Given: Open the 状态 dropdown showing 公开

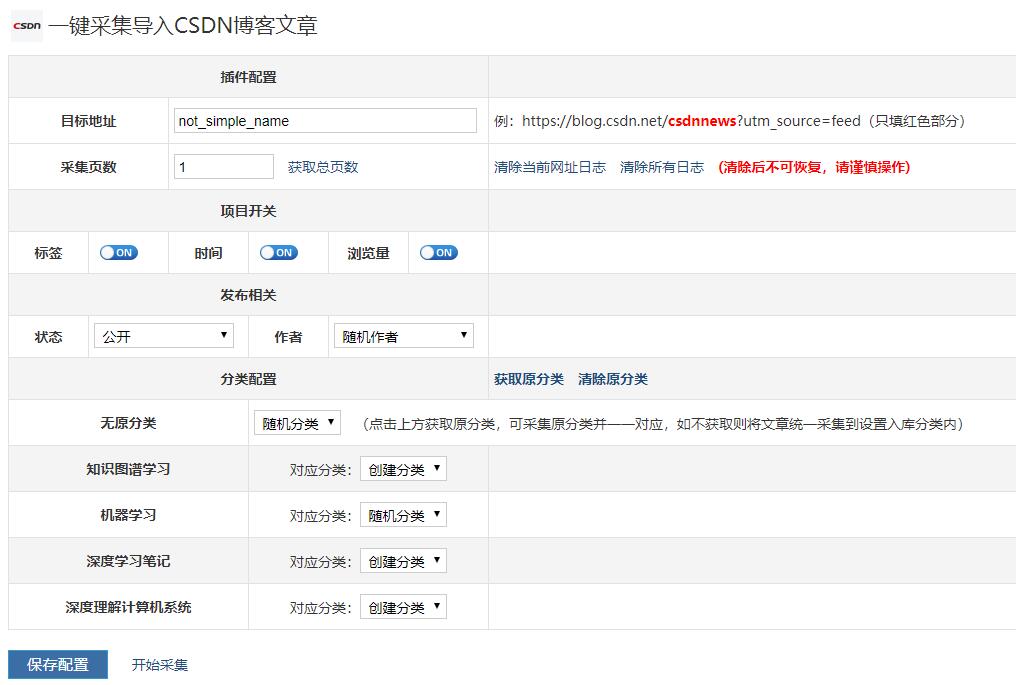Looking at the screenshot, I should click(164, 336).
